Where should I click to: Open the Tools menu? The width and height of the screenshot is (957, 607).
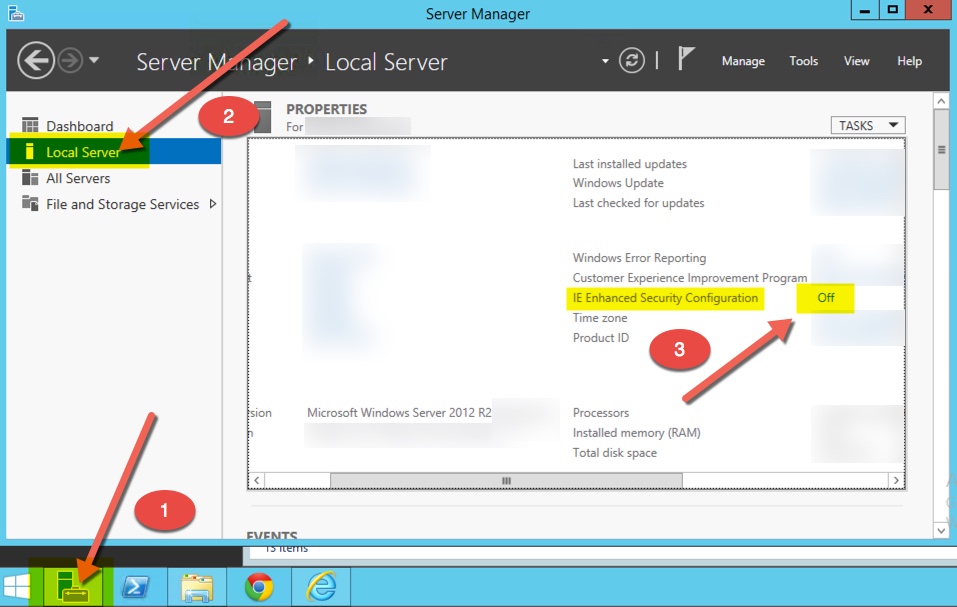(803, 61)
